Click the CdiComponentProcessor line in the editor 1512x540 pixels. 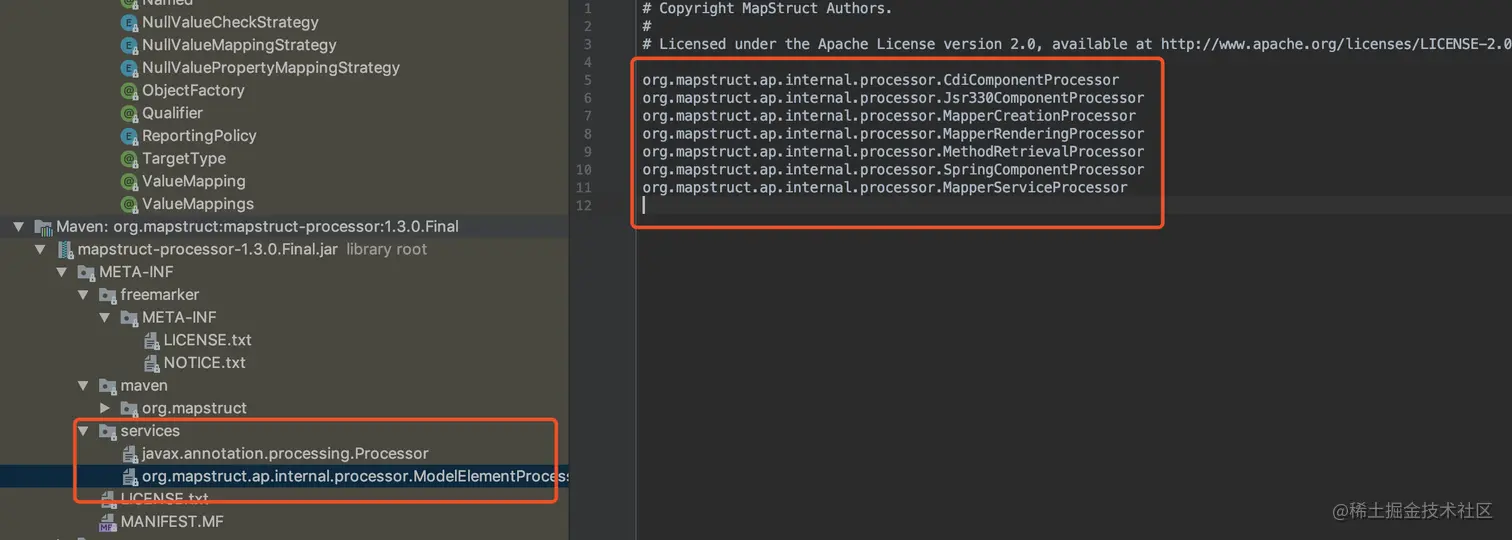(881, 80)
